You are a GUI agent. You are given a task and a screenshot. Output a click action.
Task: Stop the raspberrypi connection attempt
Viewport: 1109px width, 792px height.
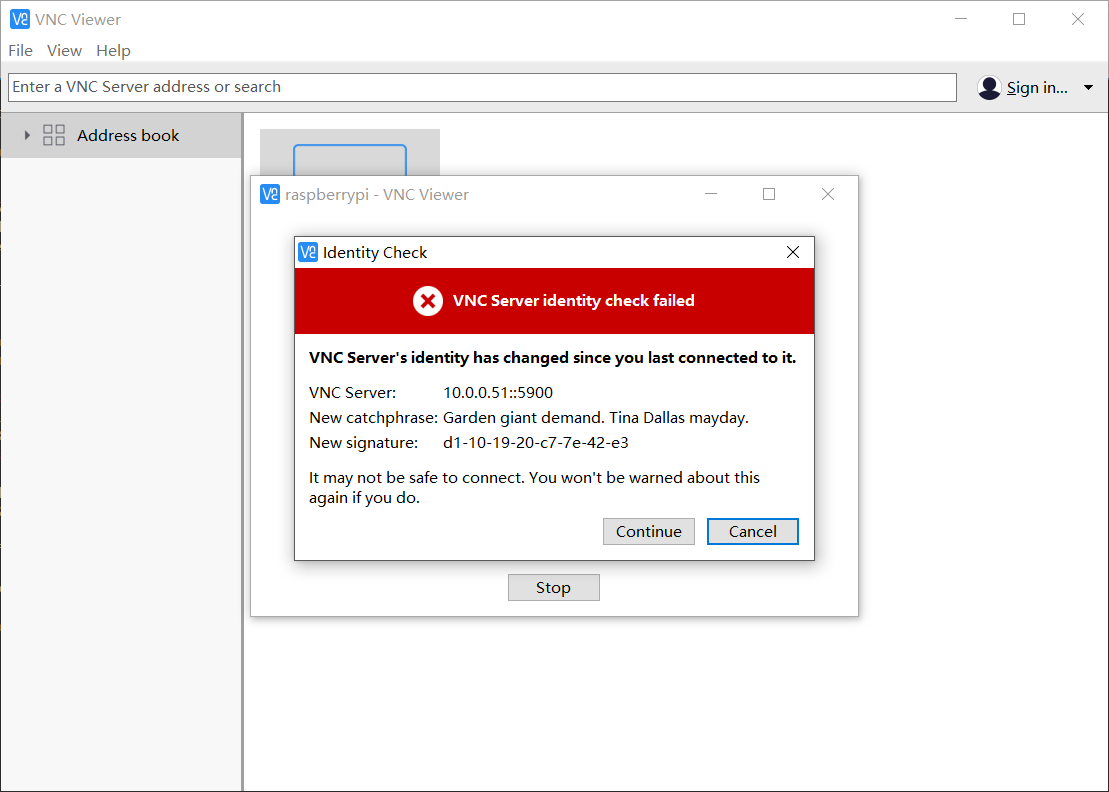[x=553, y=588]
